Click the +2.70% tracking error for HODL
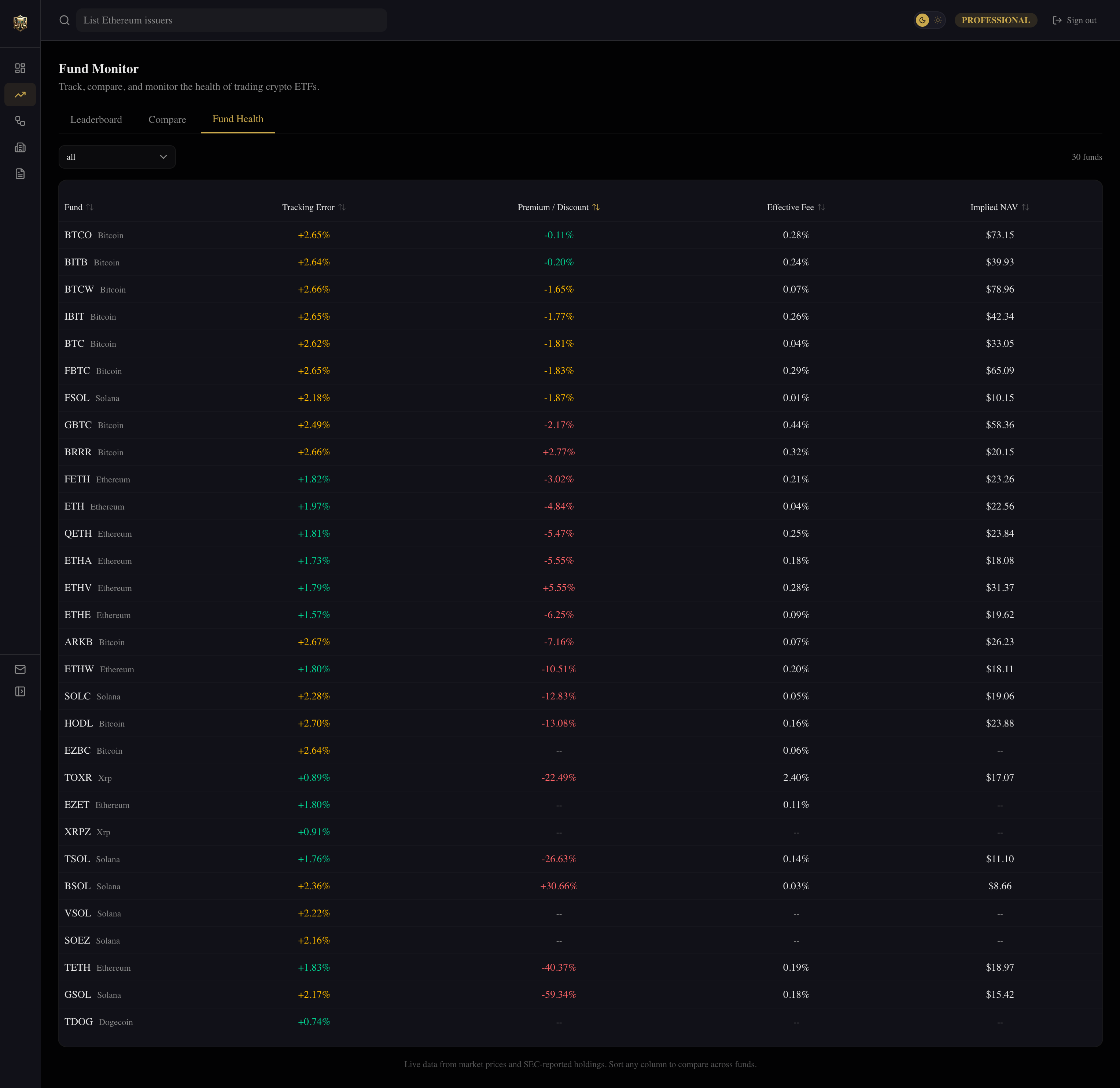This screenshot has height=1088, width=1120. point(314,723)
